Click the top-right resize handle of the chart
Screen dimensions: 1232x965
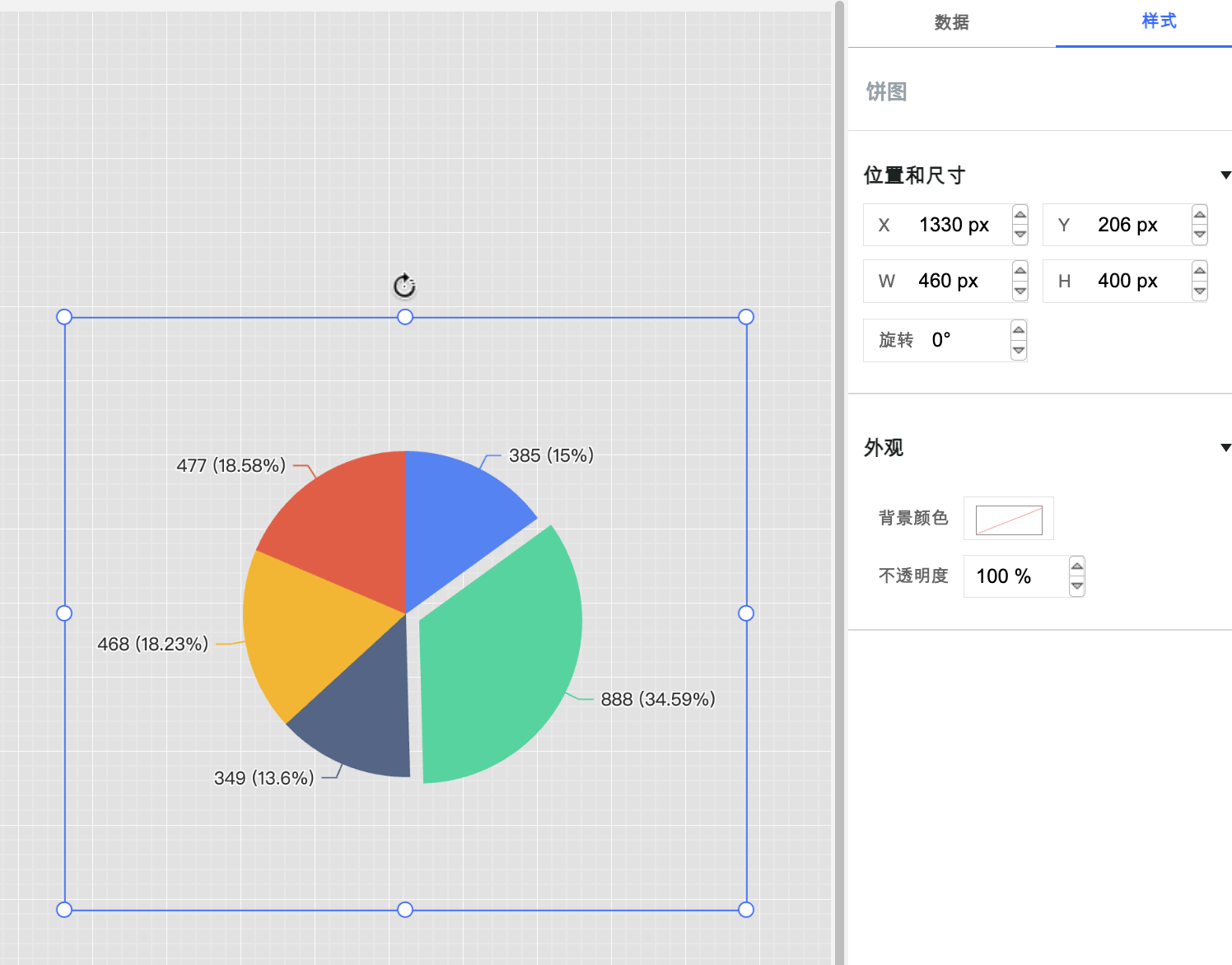pos(746,317)
